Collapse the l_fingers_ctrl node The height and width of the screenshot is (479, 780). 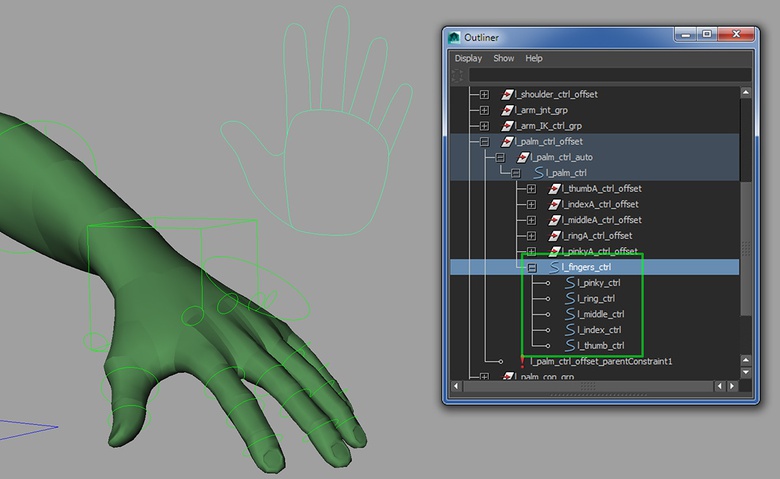[x=532, y=268]
